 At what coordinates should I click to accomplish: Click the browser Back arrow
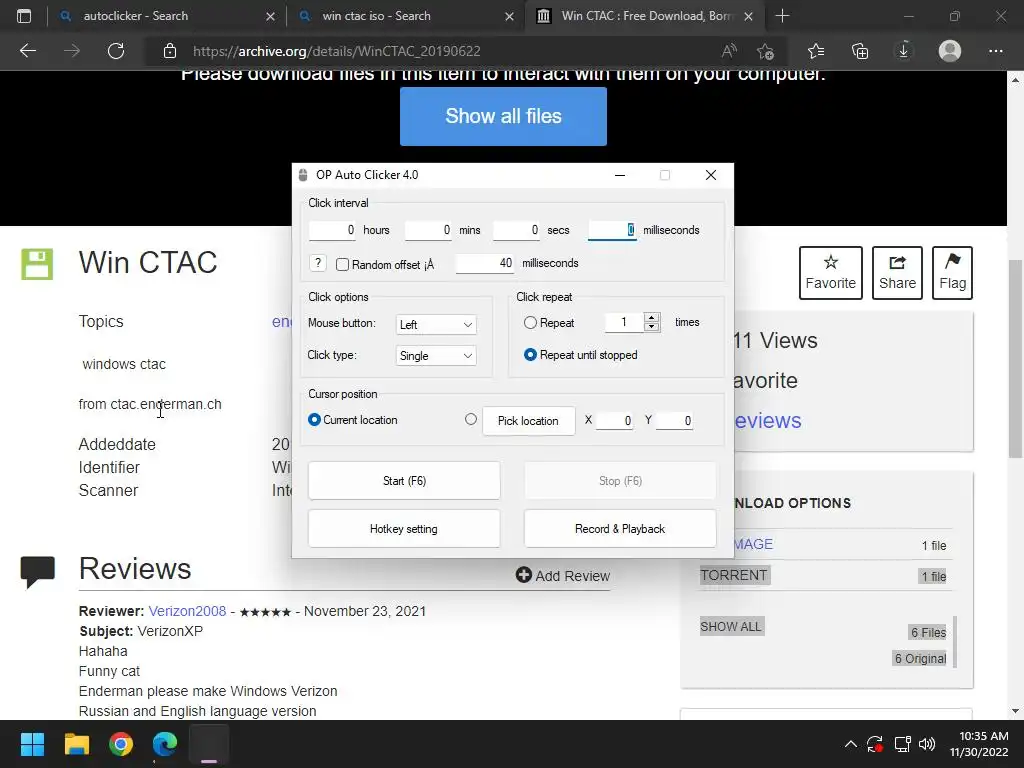[x=27, y=51]
